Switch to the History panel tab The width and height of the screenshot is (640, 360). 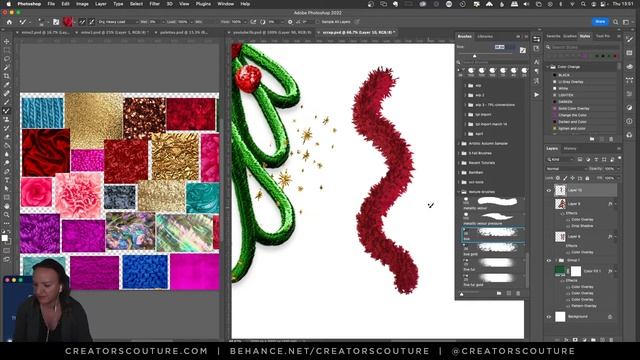pos(570,149)
